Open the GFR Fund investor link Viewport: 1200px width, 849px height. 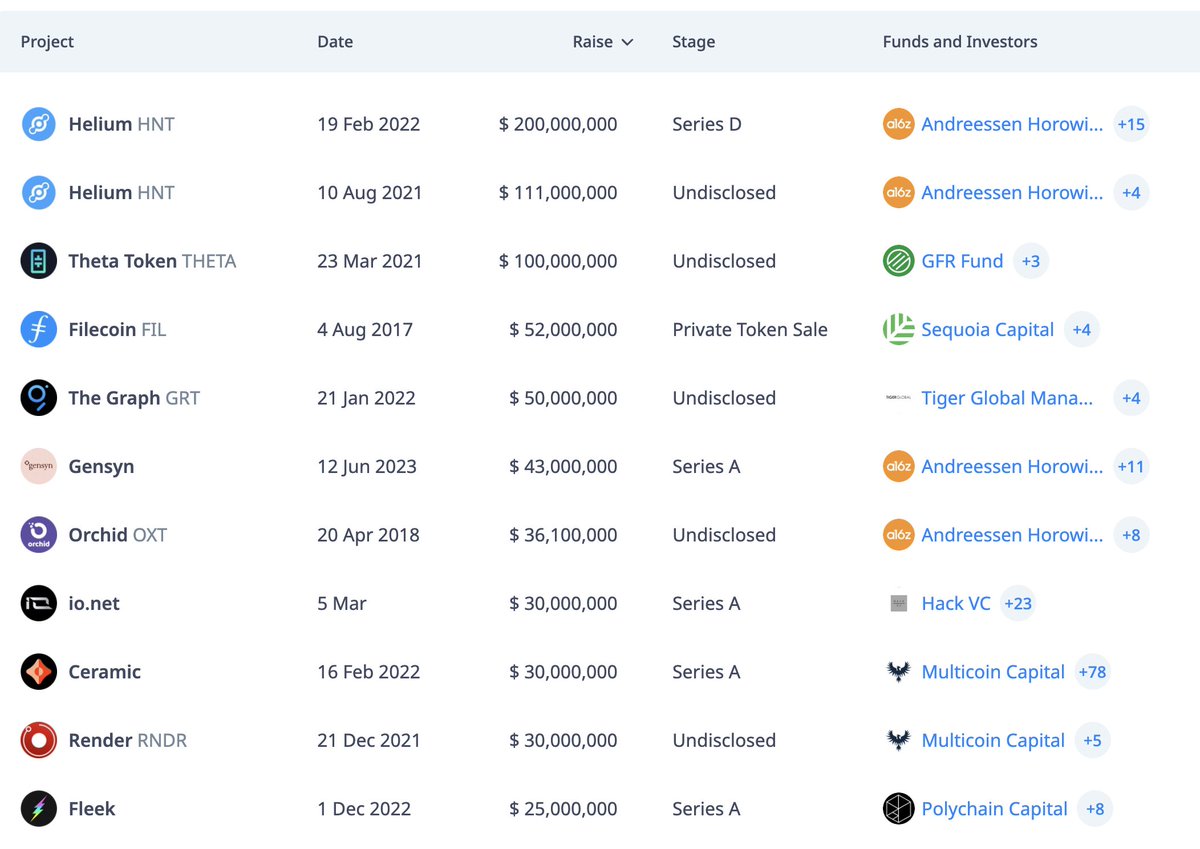click(962, 261)
